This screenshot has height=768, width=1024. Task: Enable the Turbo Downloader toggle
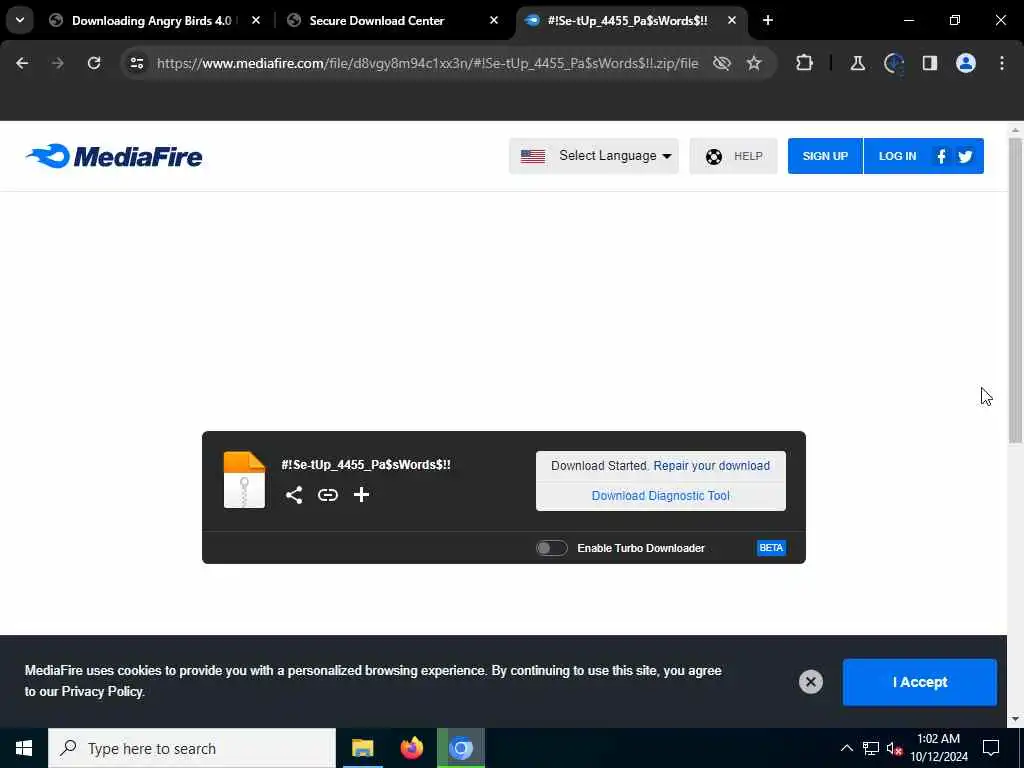[552, 548]
